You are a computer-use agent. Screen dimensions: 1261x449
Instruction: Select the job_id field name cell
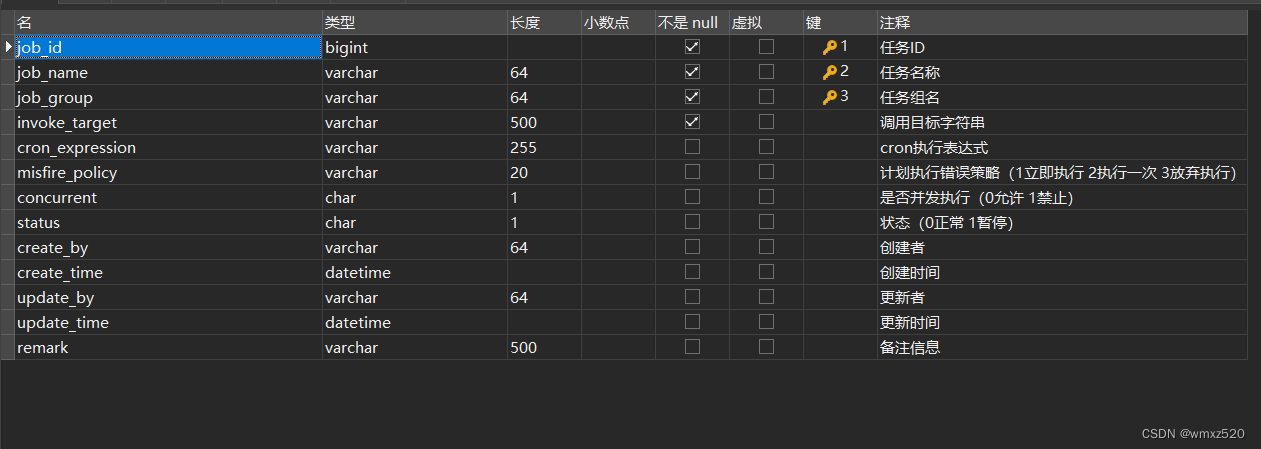pyautogui.click(x=169, y=47)
